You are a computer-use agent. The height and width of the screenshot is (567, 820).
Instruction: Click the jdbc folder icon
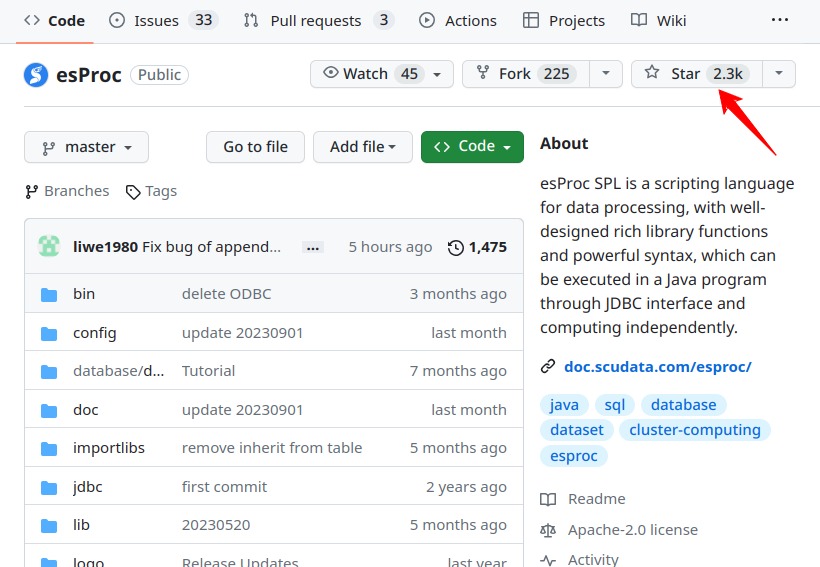[x=49, y=487]
